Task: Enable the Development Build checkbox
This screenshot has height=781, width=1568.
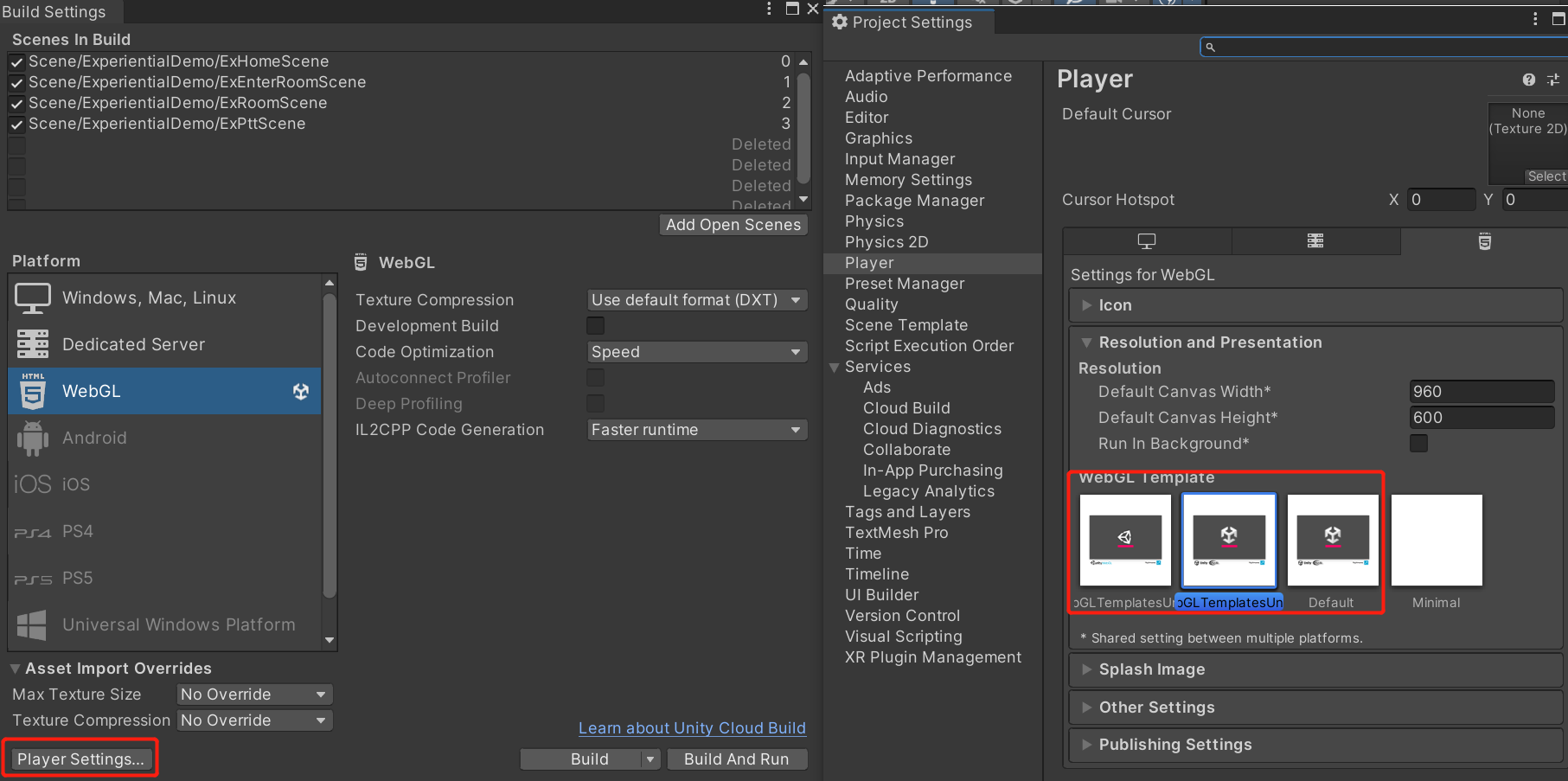Action: pyautogui.click(x=596, y=326)
